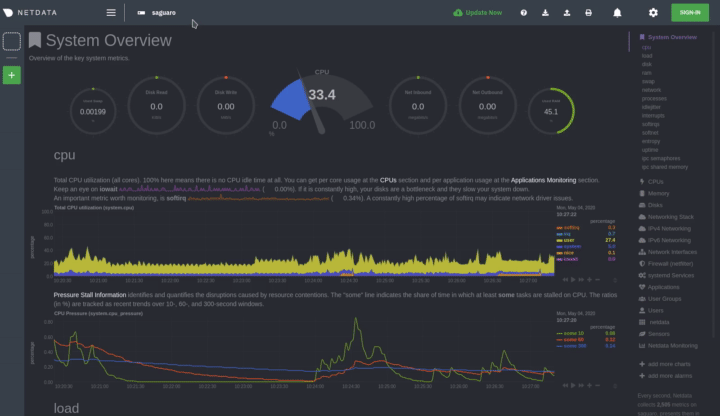Fast-forward the CPU Pressure chart
The height and width of the screenshot is (416, 720).
(581, 386)
